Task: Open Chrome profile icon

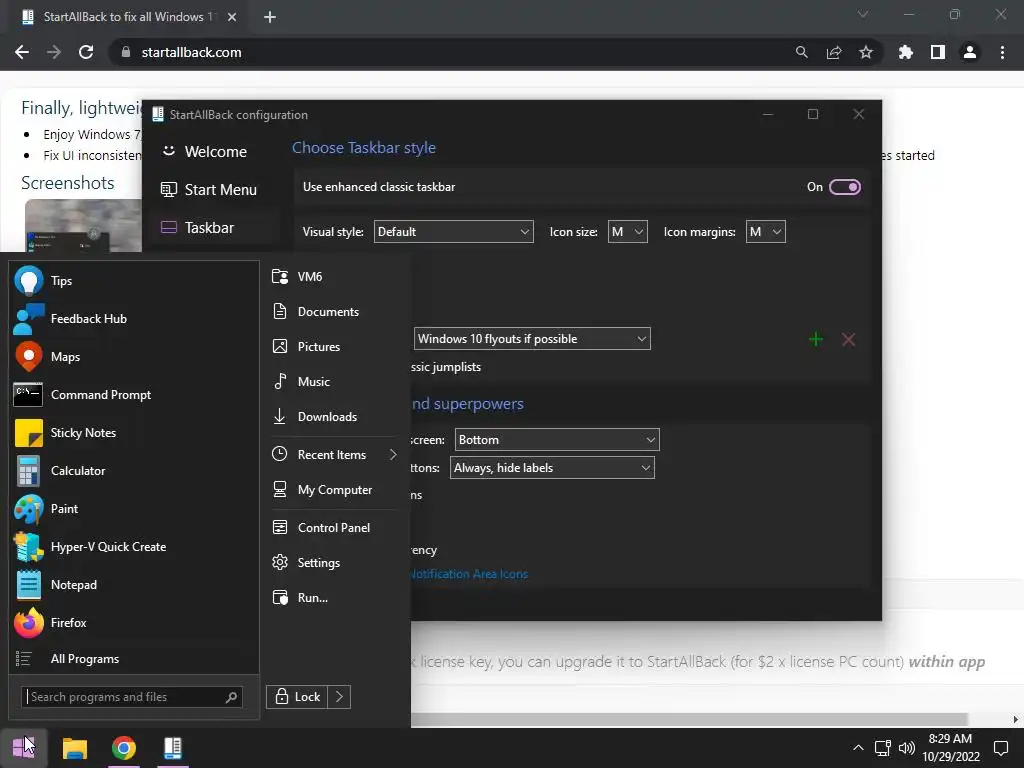Action: click(x=970, y=52)
